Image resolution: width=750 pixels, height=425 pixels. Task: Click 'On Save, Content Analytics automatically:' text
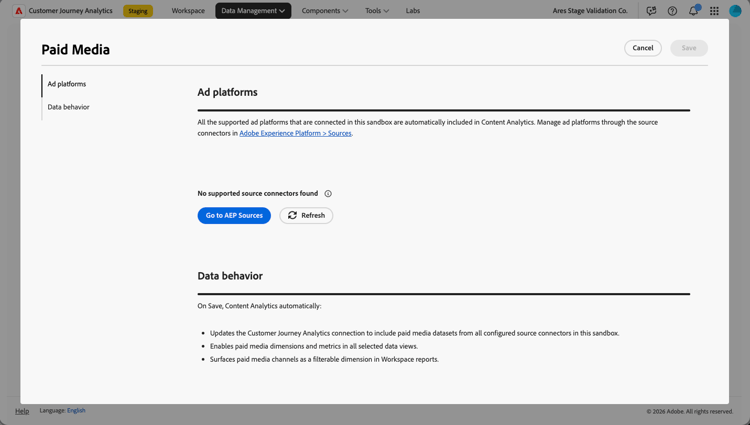point(259,306)
